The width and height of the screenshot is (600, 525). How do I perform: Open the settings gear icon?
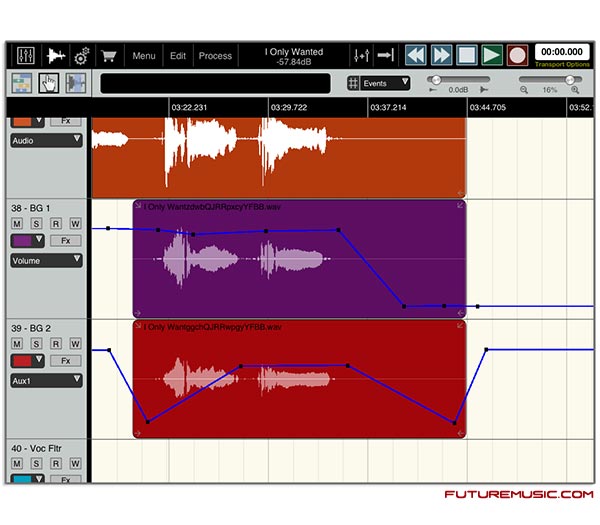(82, 56)
